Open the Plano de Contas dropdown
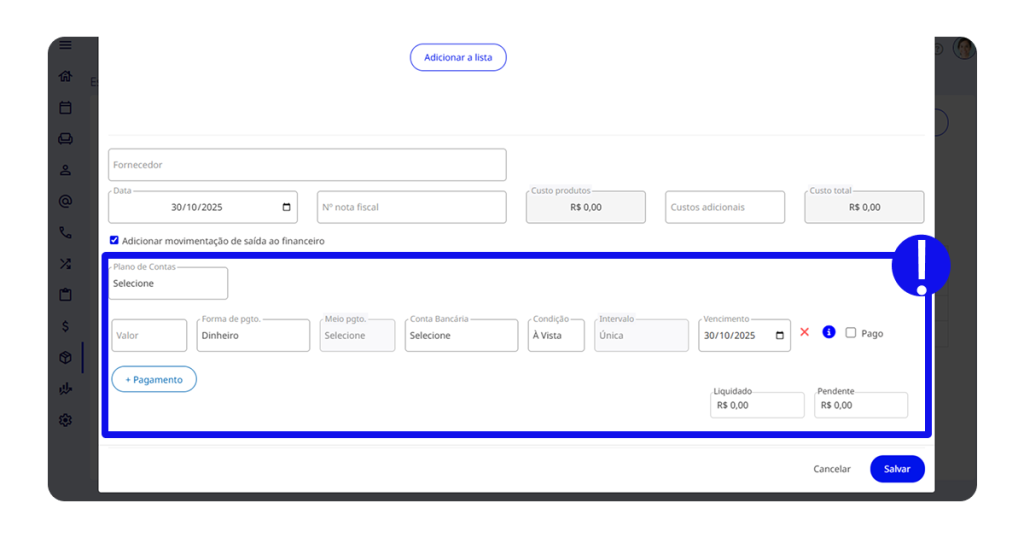This screenshot has width=1024, height=538. [x=168, y=284]
